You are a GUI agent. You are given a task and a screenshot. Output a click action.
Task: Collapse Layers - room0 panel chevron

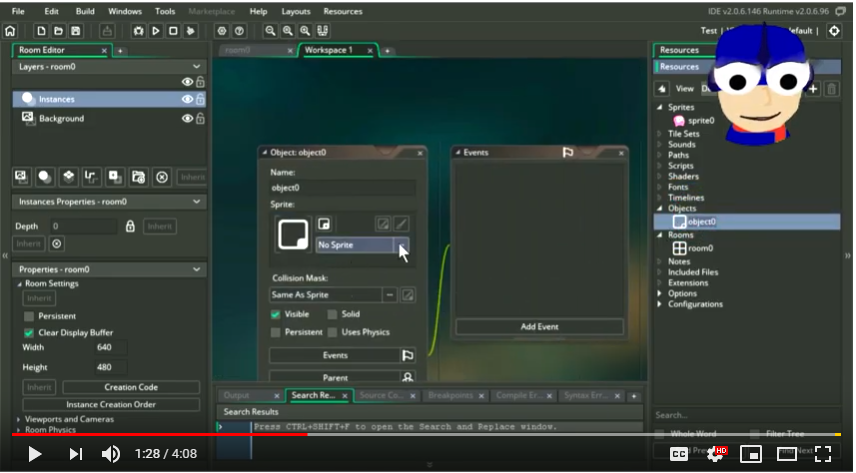197,67
